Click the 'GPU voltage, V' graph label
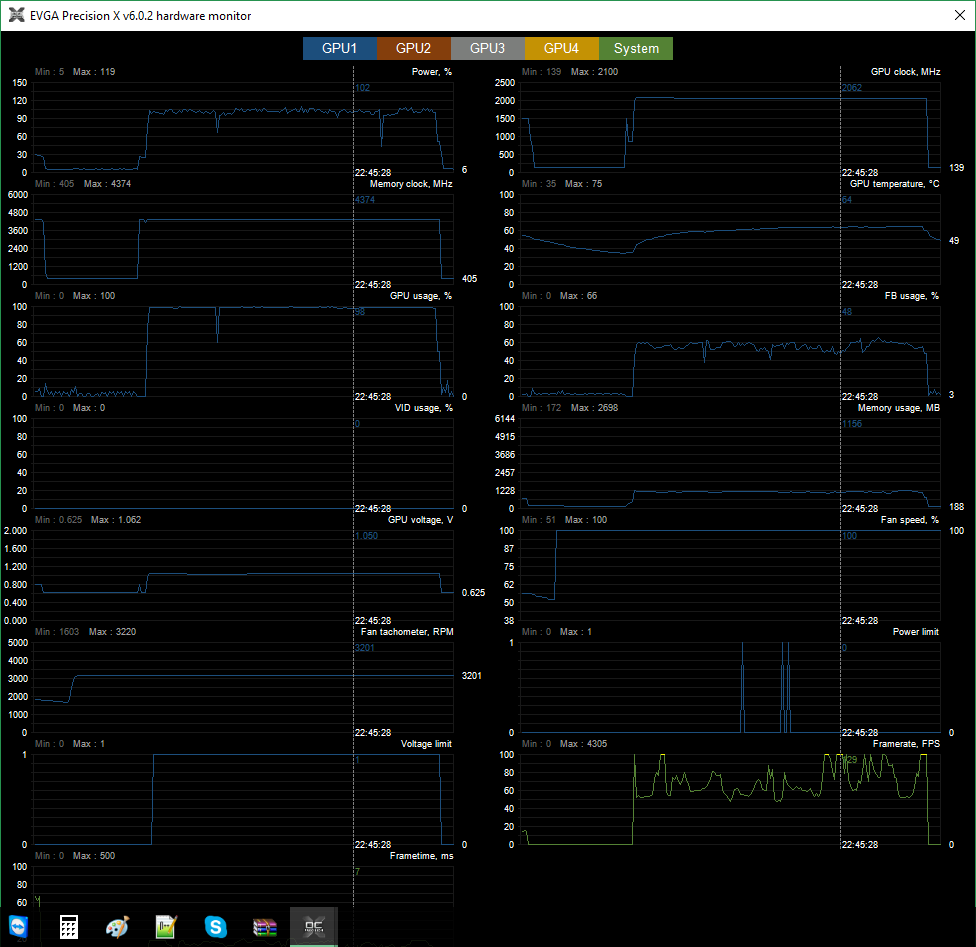Viewport: 976px width, 947px height. tap(420, 520)
